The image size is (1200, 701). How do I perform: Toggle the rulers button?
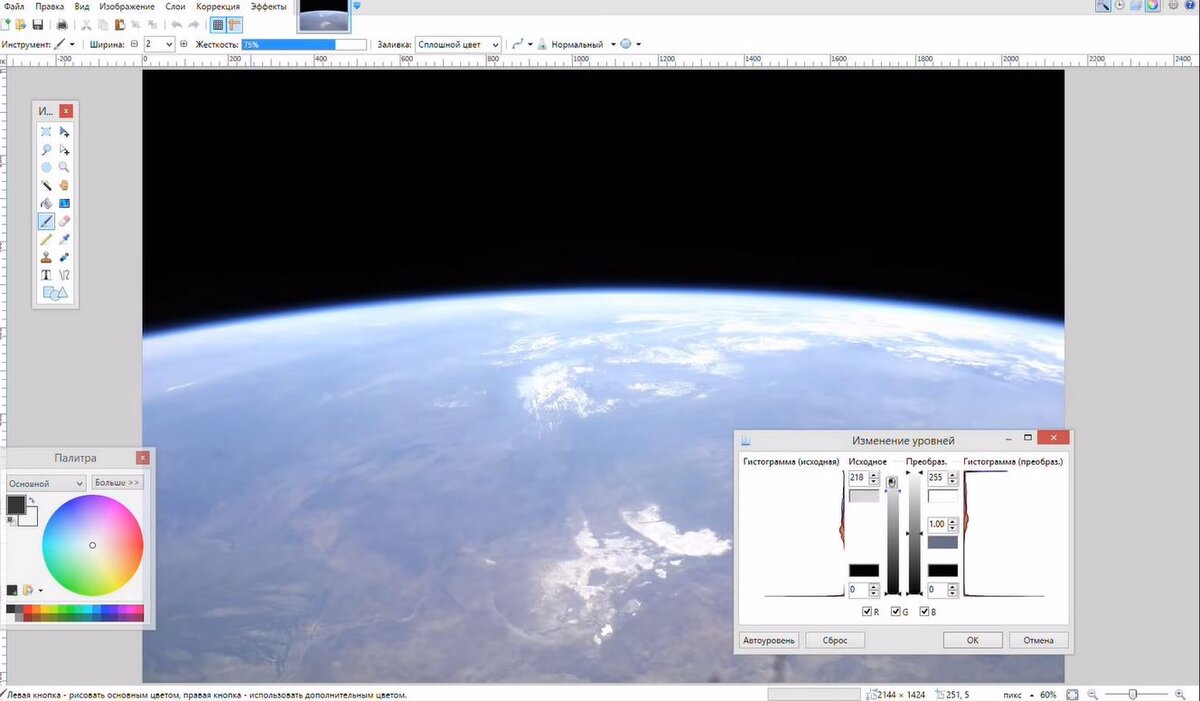[x=234, y=24]
